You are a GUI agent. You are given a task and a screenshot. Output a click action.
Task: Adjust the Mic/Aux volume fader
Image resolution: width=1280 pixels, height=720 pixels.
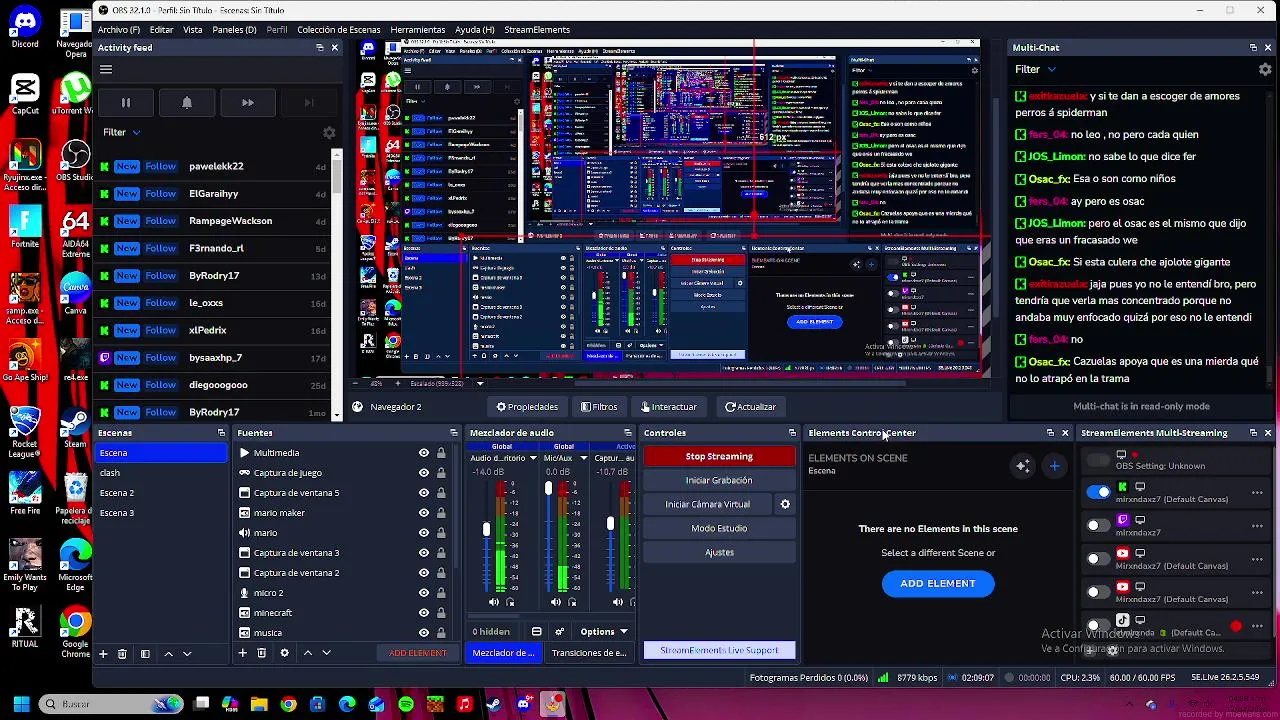(x=548, y=489)
